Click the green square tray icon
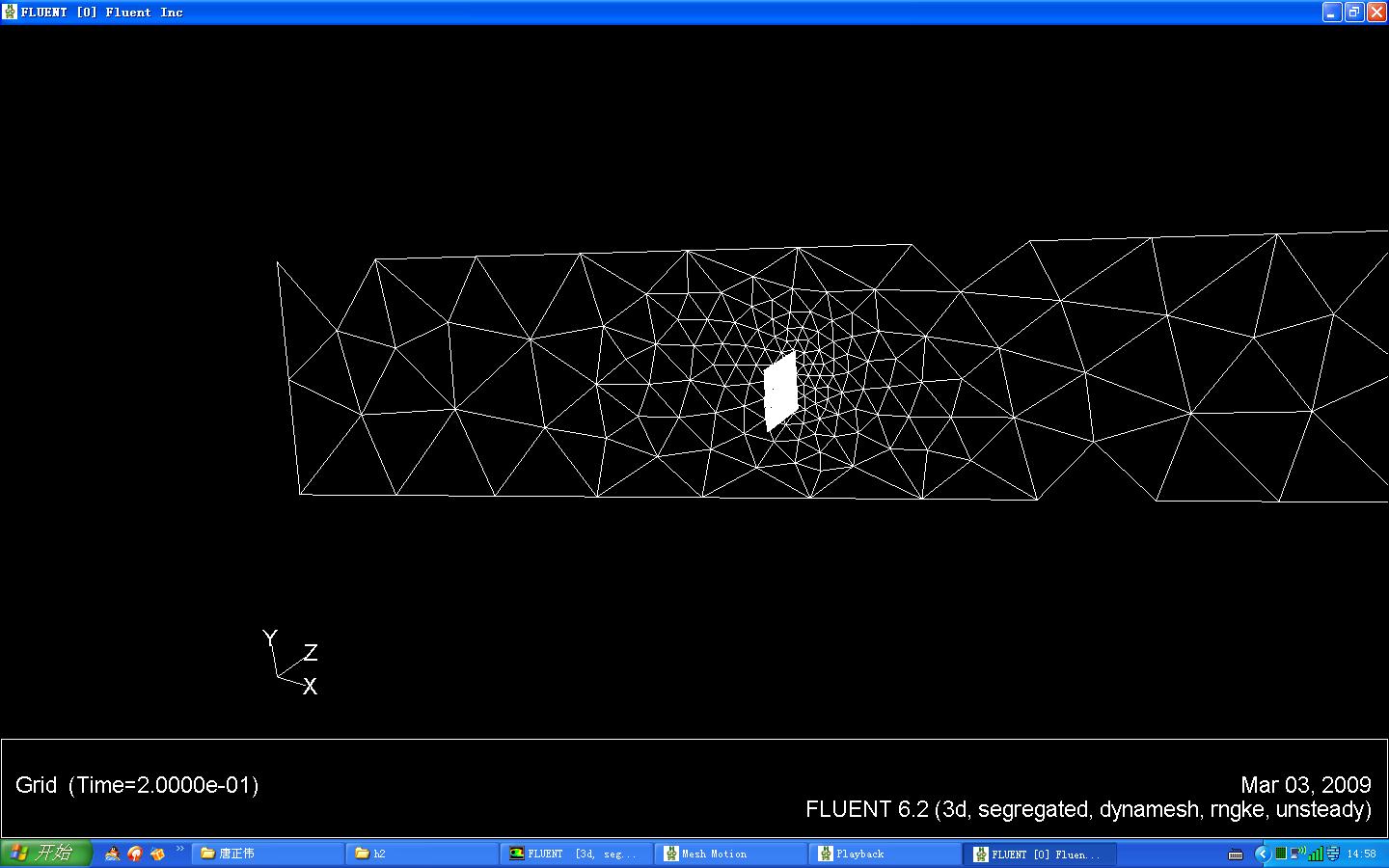Image resolution: width=1389 pixels, height=868 pixels. click(x=1281, y=854)
